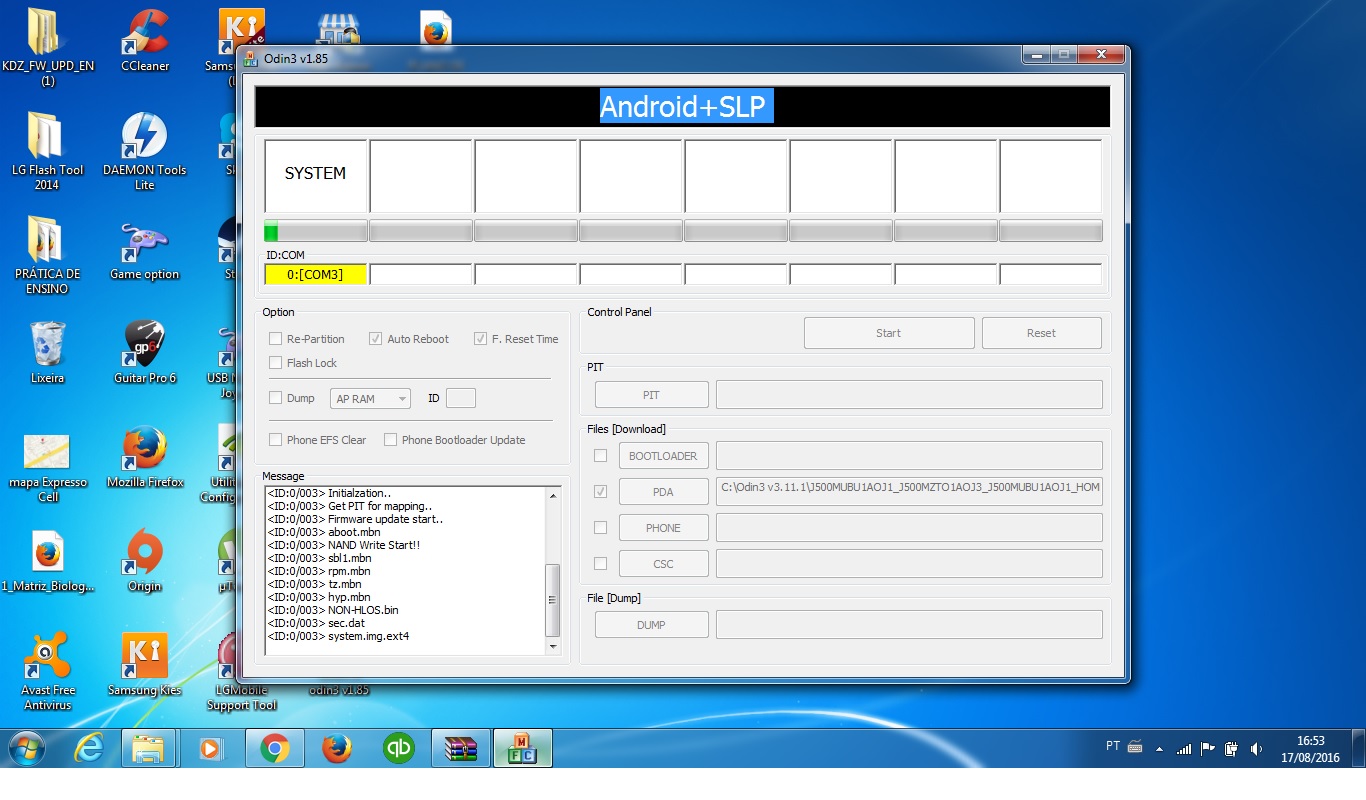Launch the Samsung Kies shortcut in the bottom desktop row
This screenshot has width=1366, height=800.
coord(145,664)
